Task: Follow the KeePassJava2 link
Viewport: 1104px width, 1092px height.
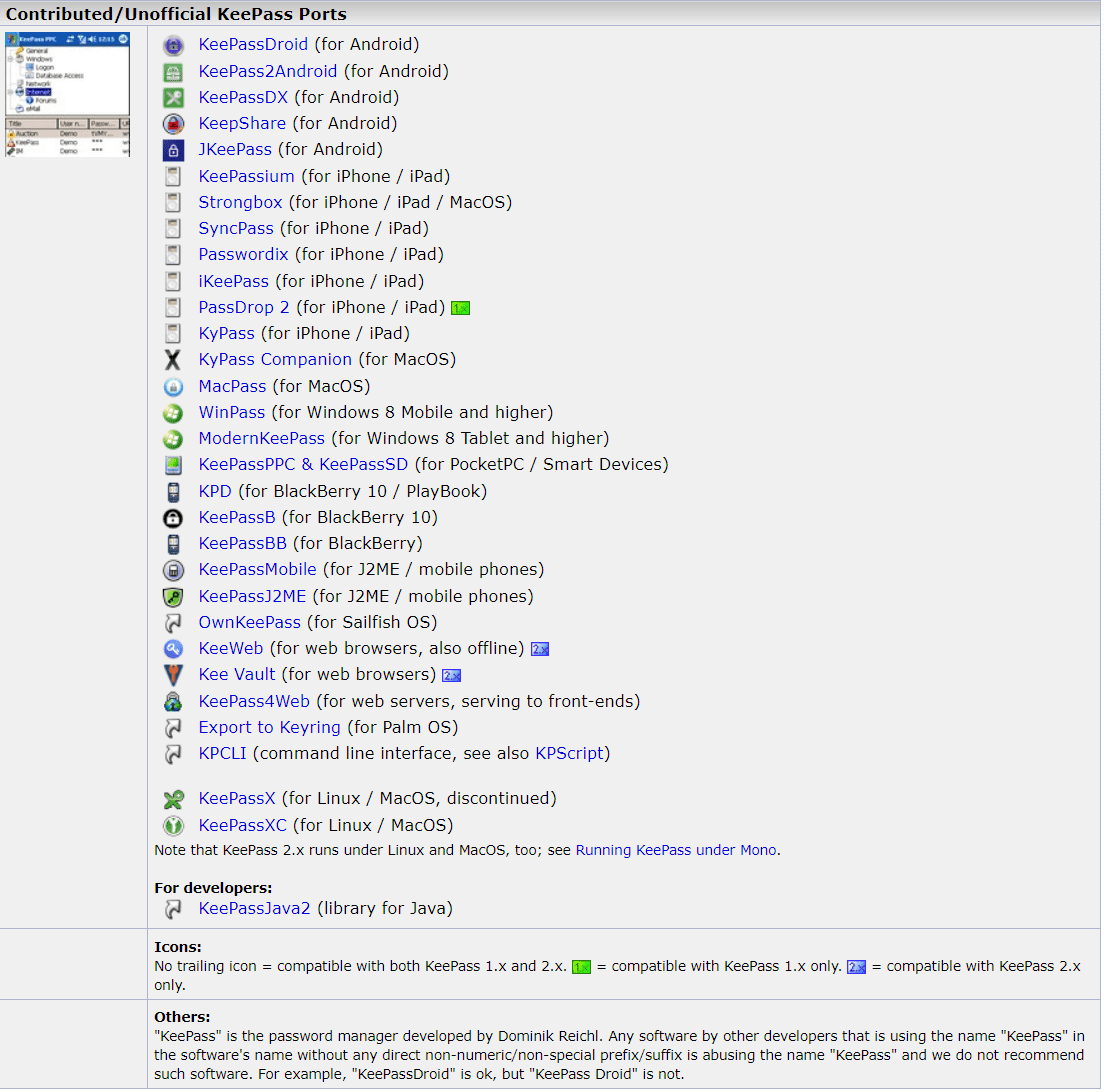Action: [254, 908]
